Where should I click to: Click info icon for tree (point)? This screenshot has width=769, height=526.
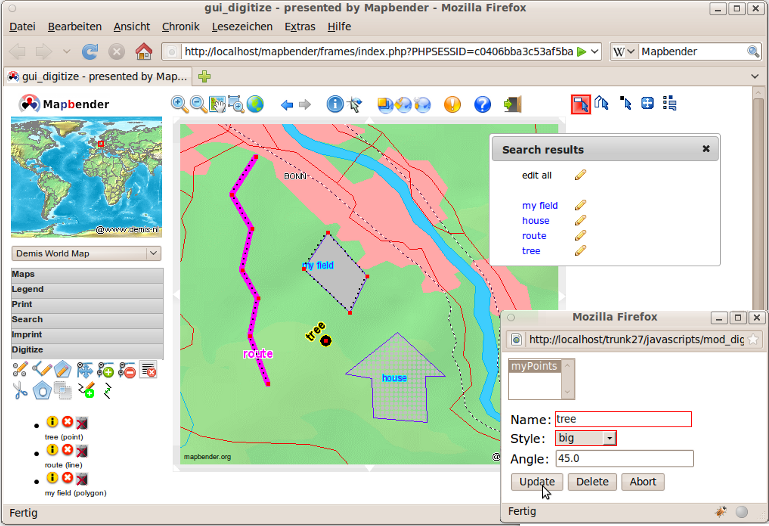click(52, 422)
